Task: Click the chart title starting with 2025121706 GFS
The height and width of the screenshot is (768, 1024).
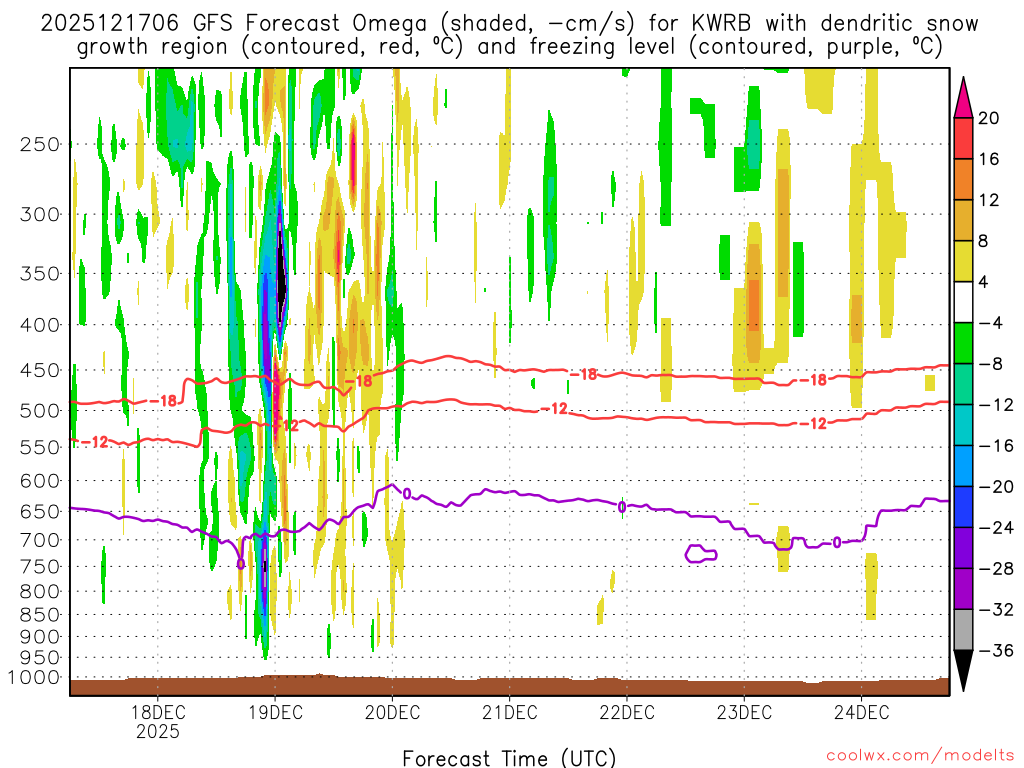Action: pyautogui.click(x=509, y=24)
